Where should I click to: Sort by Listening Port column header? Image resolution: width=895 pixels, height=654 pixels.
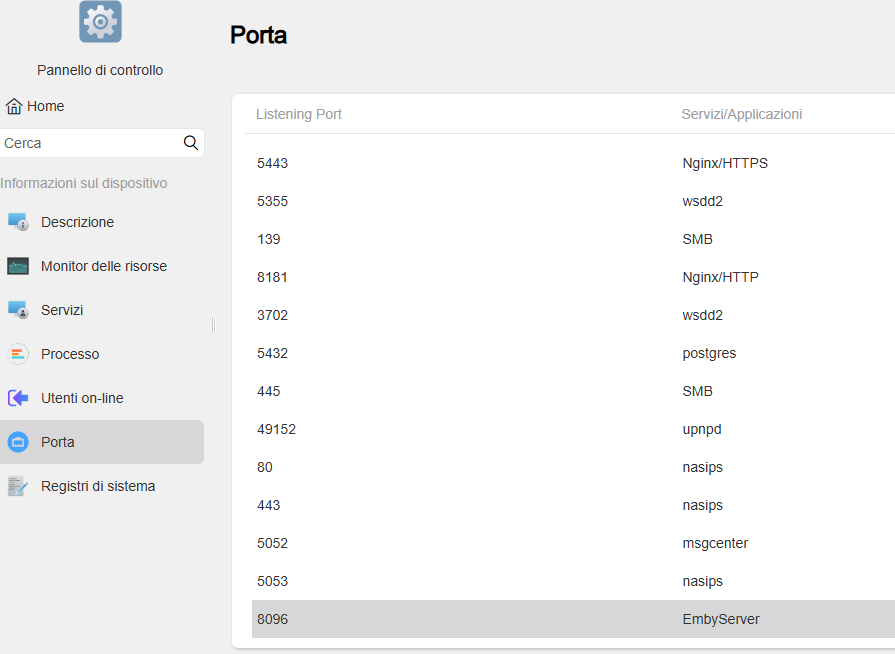pyautogui.click(x=299, y=114)
